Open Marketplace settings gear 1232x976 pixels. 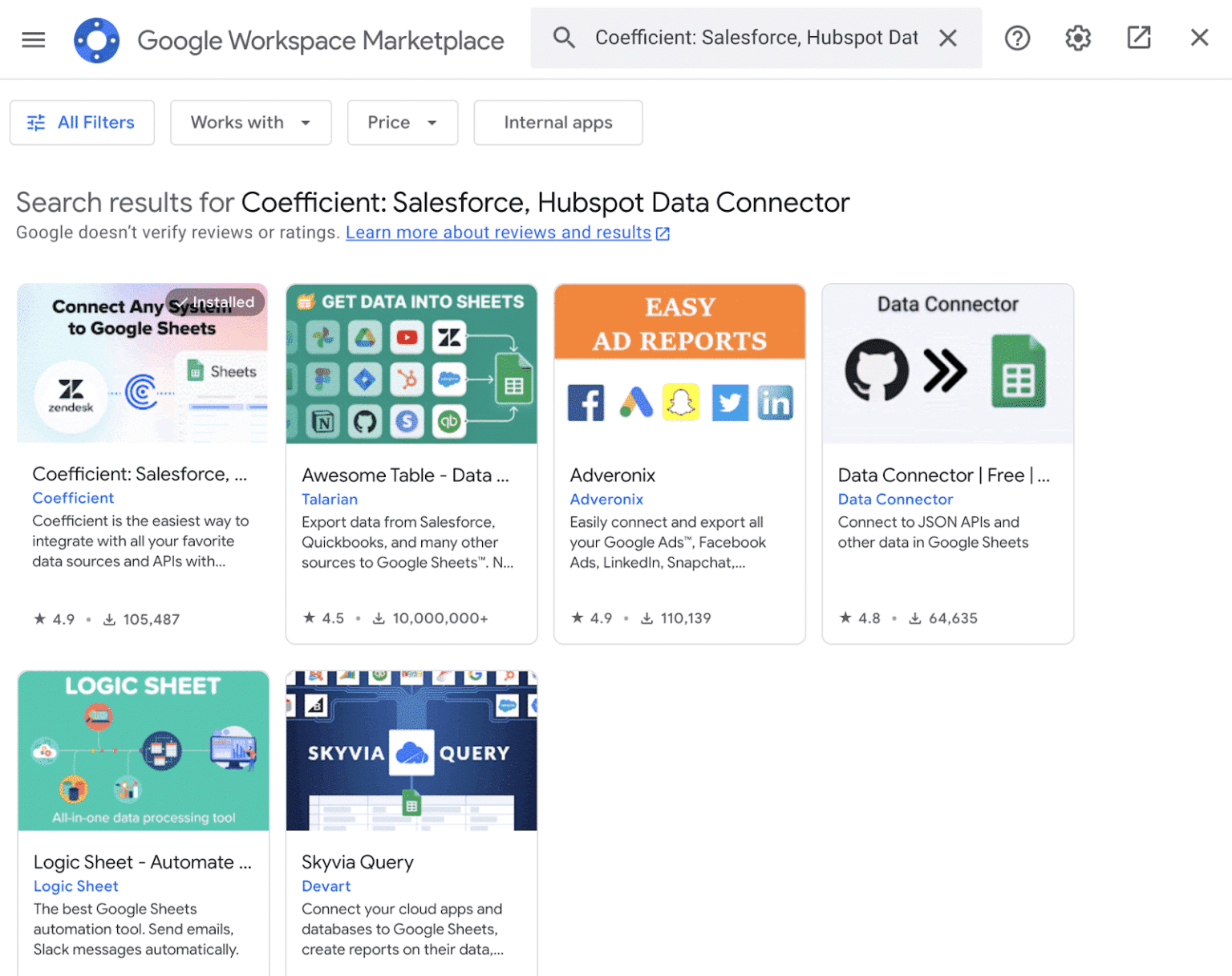tap(1078, 38)
